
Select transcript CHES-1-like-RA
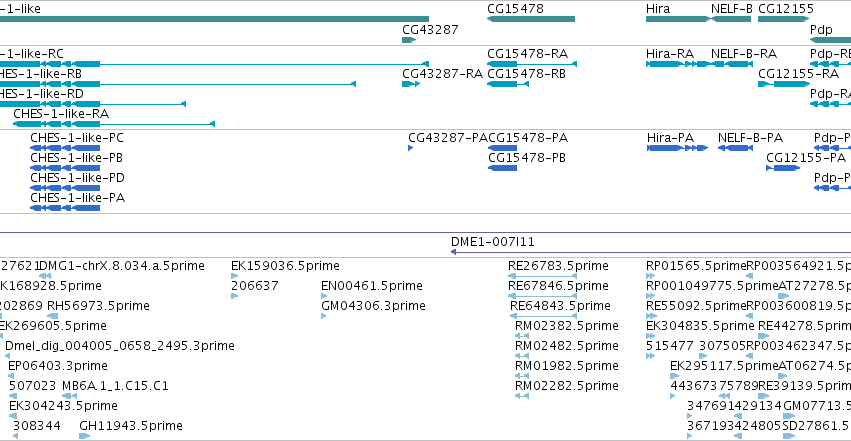[x=114, y=124]
